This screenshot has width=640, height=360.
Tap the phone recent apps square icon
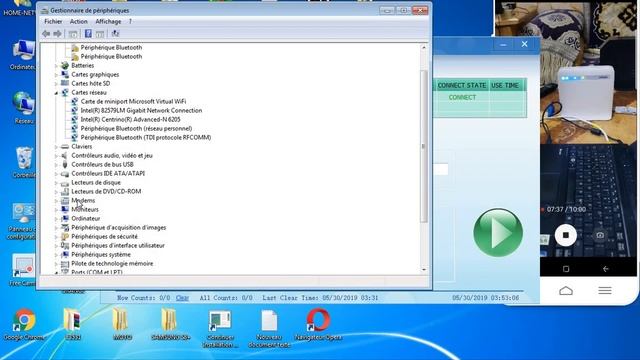coord(566,269)
